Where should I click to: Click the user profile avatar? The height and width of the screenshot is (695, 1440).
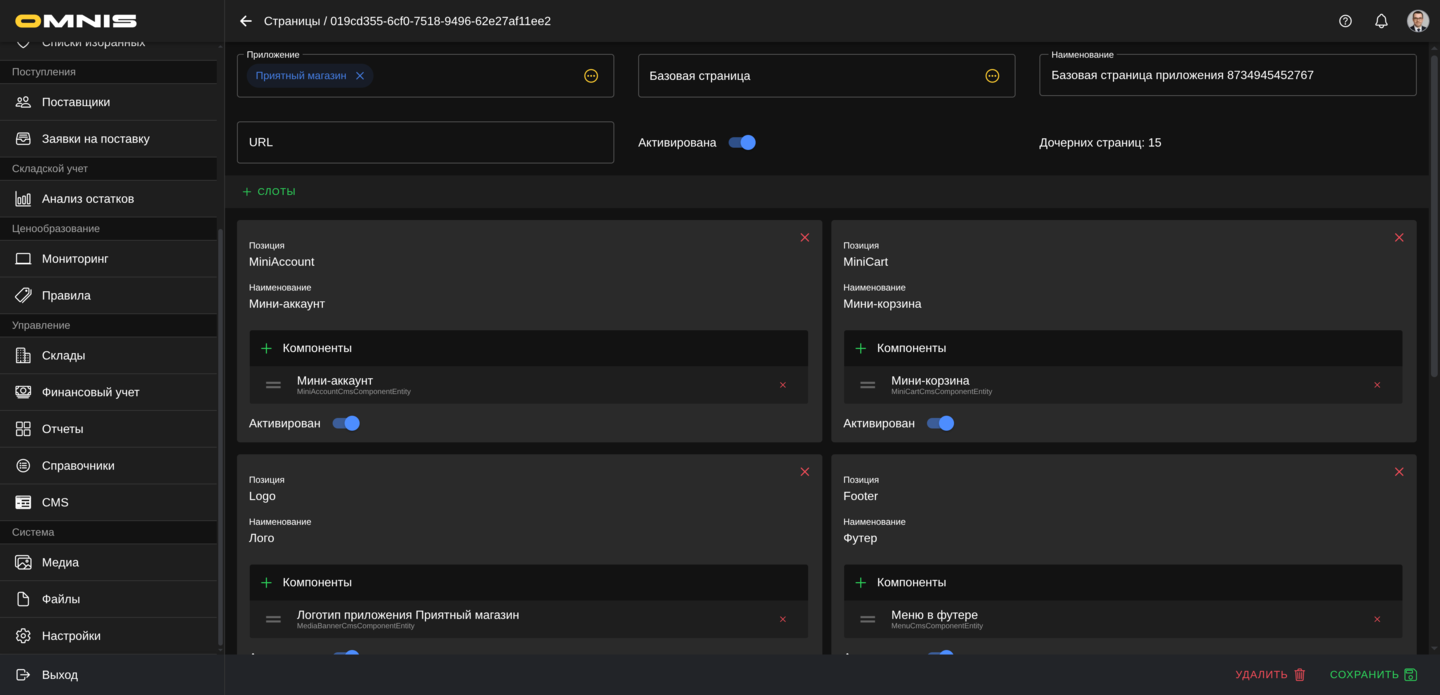coord(1417,21)
